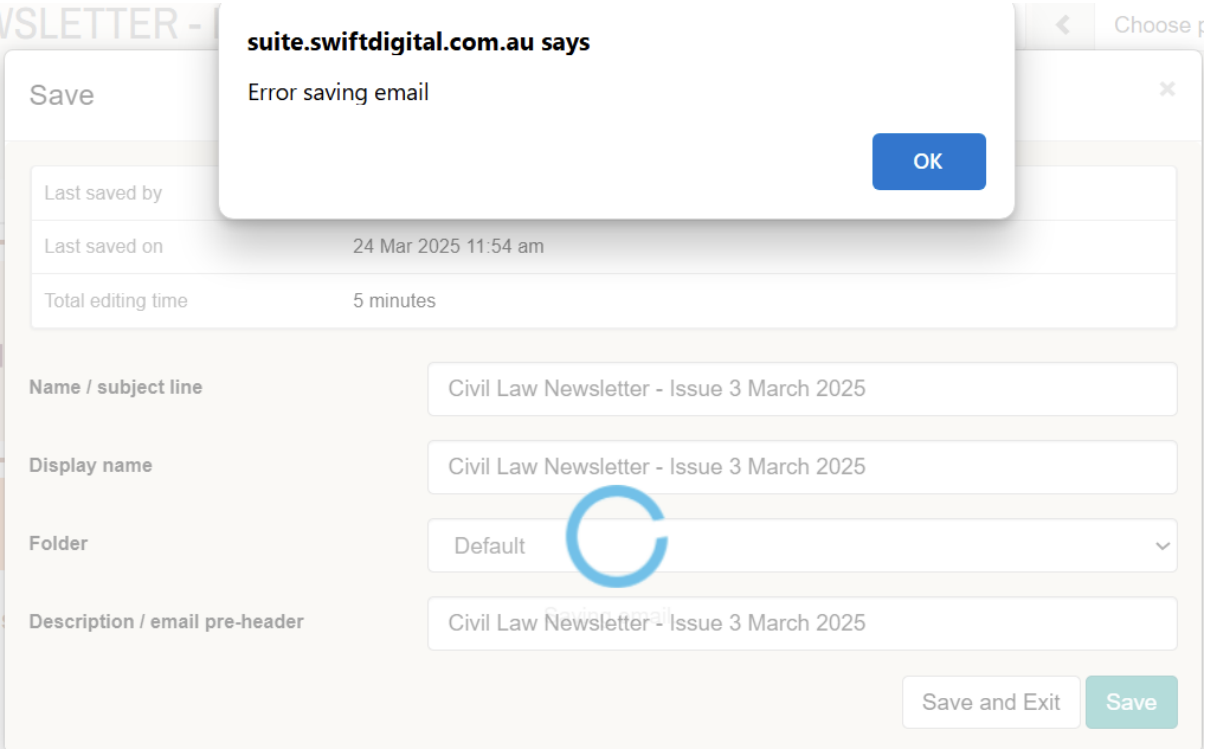Click OK in the error alert
This screenshot has width=1206, height=752.
[x=928, y=161]
